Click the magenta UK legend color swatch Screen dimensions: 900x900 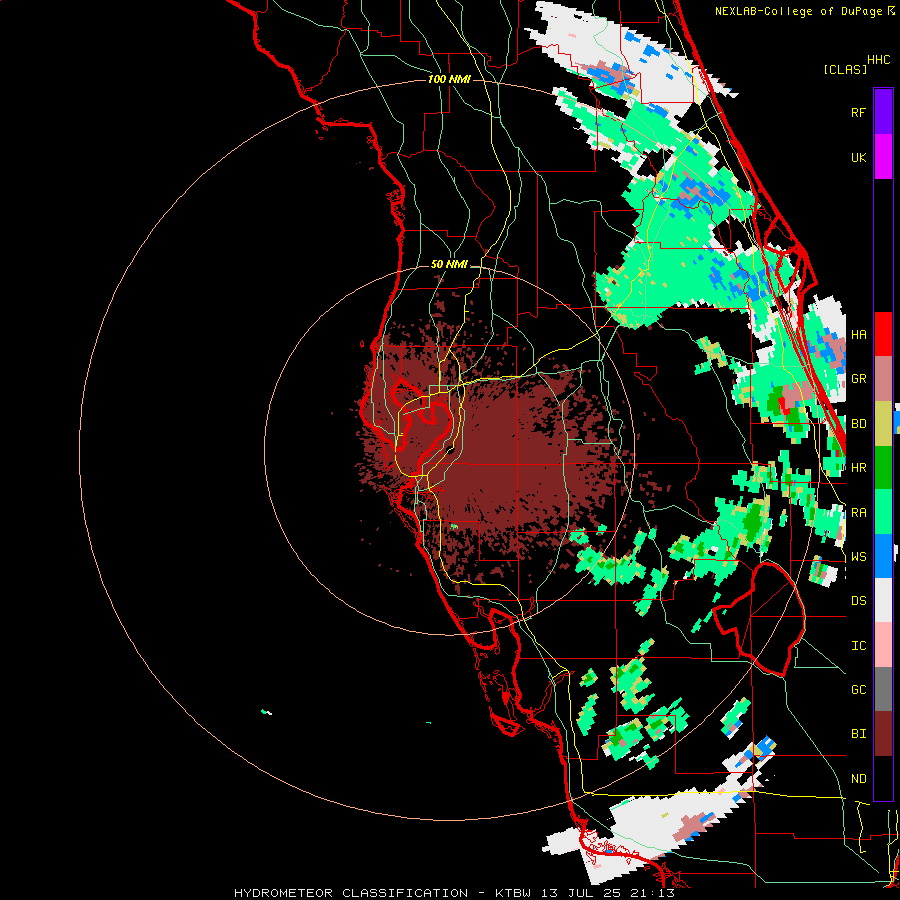[x=883, y=157]
